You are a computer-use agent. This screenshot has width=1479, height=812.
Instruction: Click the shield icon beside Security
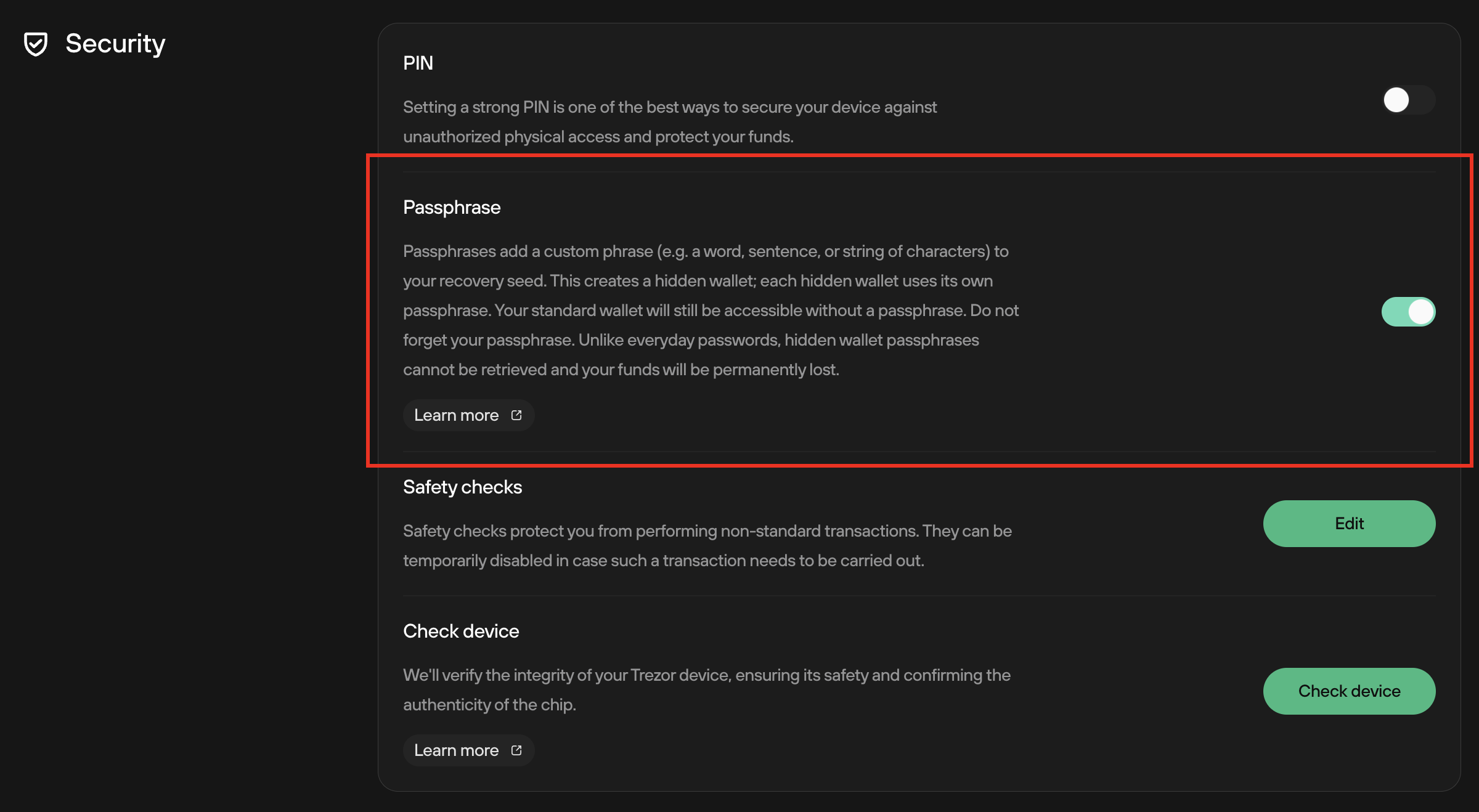(x=35, y=44)
